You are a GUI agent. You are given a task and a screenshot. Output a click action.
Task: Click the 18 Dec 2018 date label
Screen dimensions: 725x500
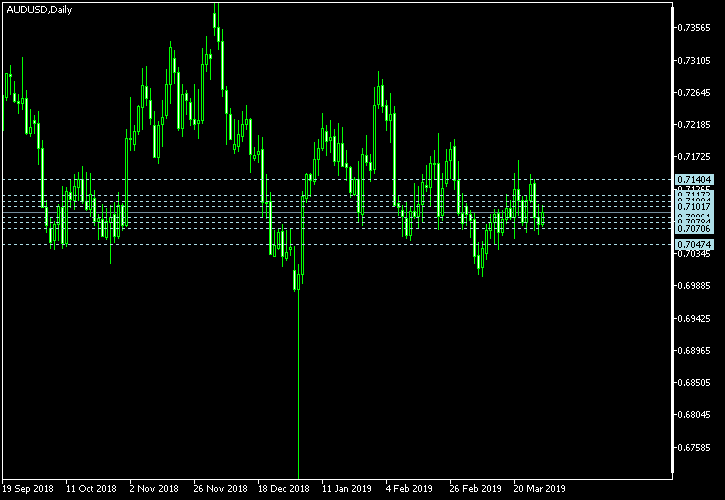tap(283, 489)
